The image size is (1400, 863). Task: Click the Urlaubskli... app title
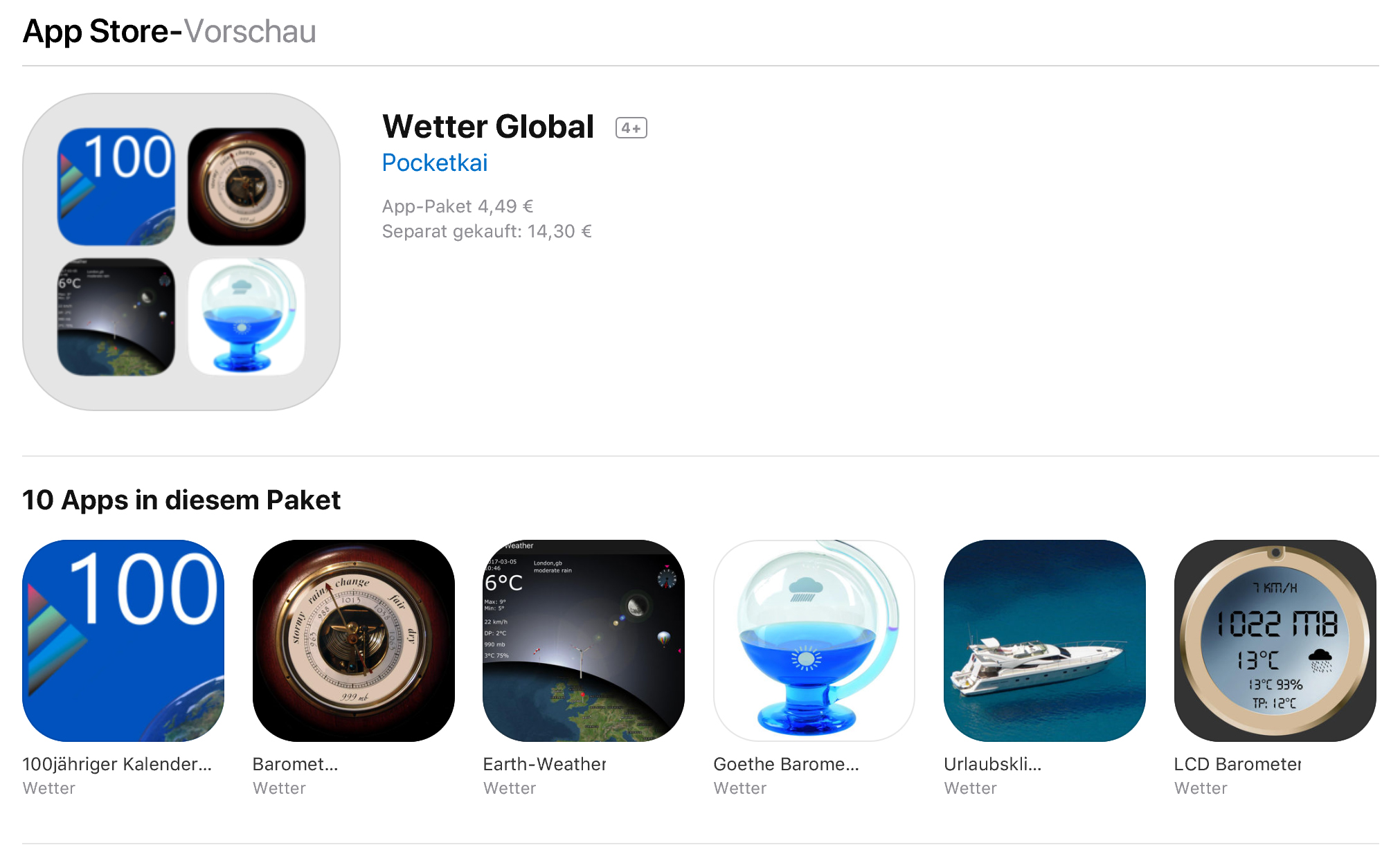[992, 764]
